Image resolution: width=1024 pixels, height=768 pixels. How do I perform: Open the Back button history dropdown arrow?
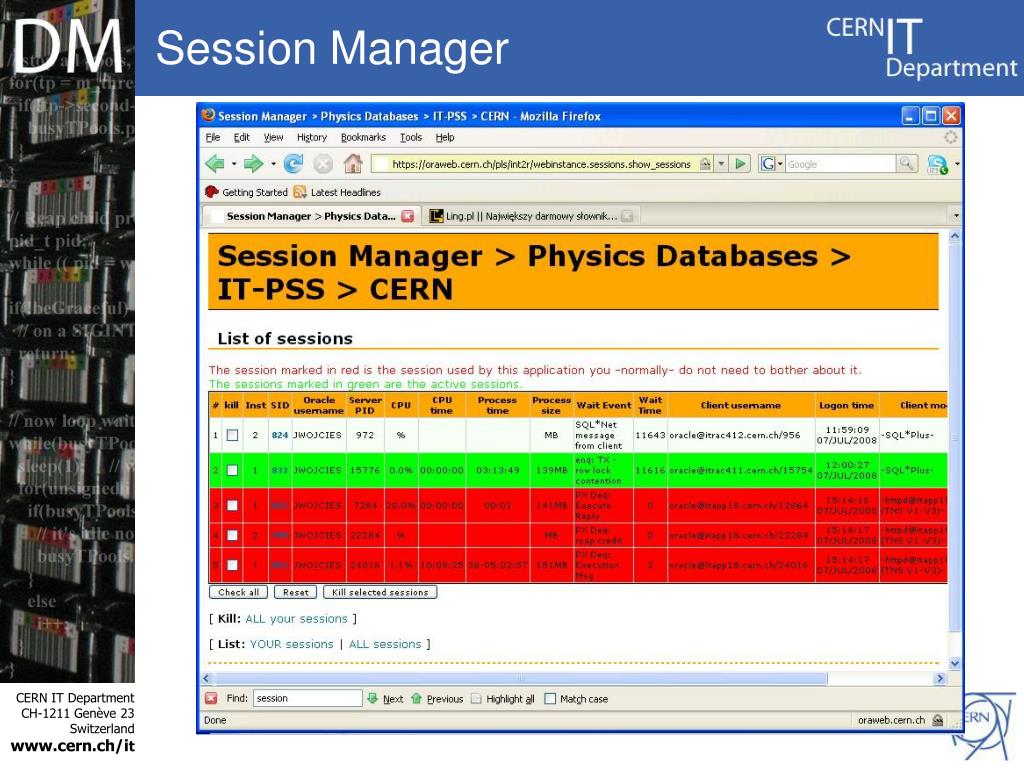click(234, 164)
